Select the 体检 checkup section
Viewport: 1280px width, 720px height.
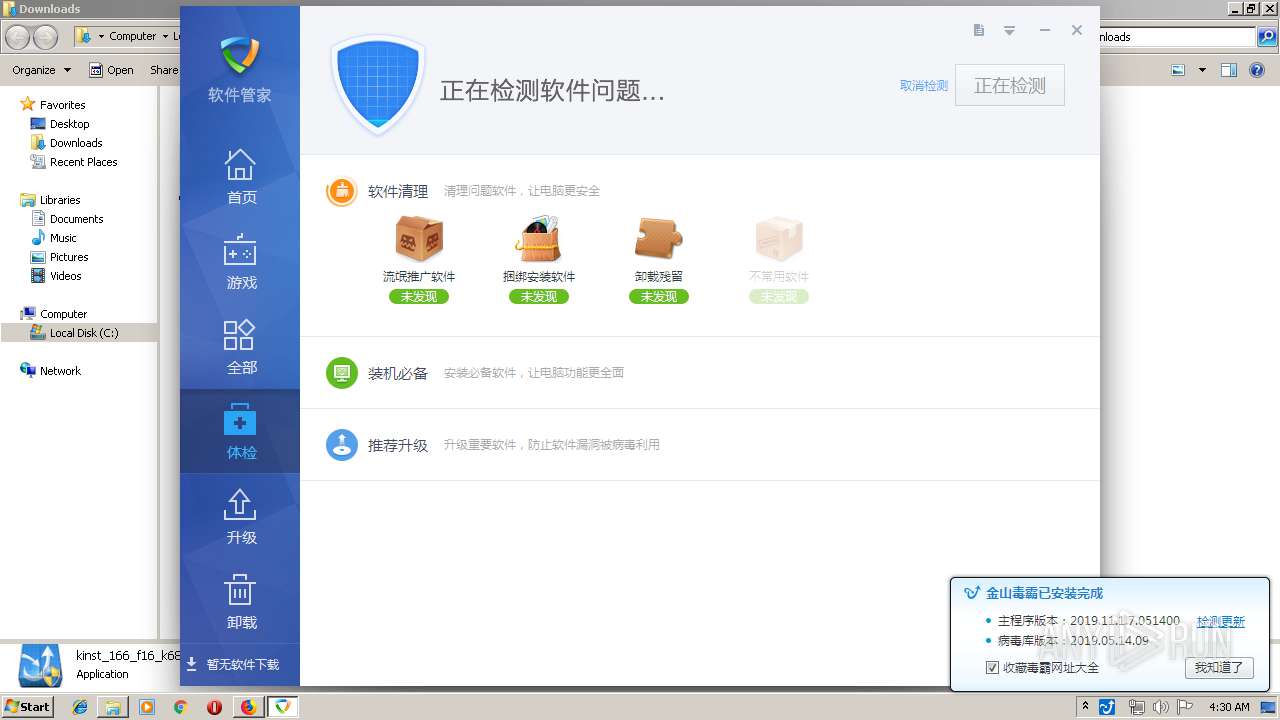[x=240, y=431]
